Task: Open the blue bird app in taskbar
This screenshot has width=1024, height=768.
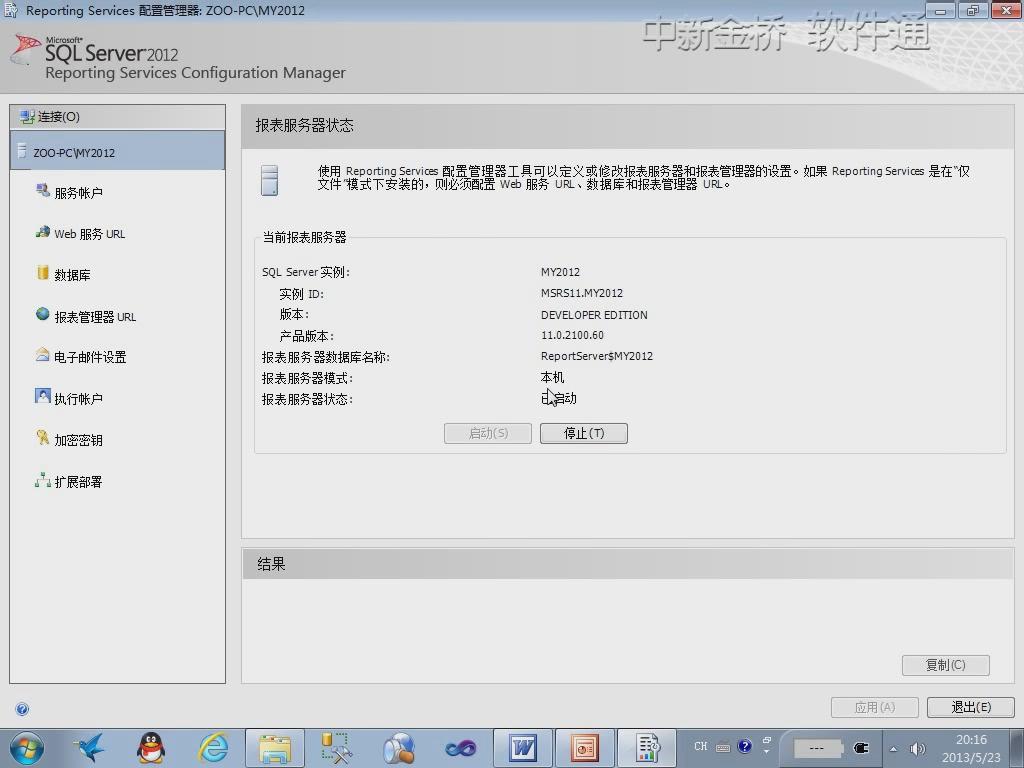Action: point(89,748)
